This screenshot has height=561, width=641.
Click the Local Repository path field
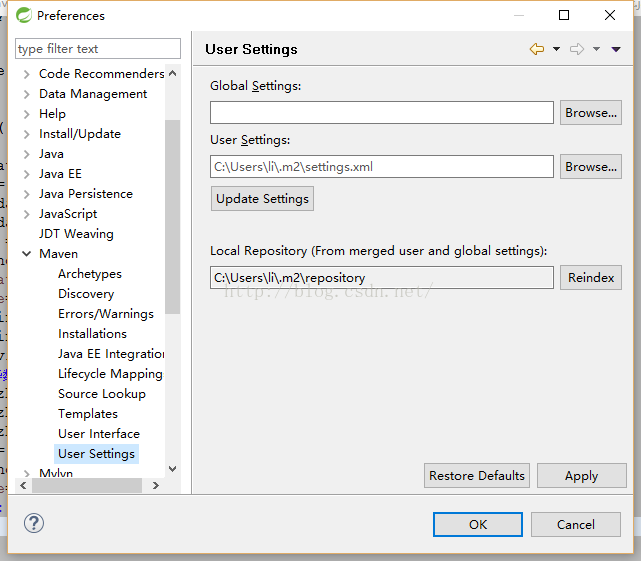(382, 278)
